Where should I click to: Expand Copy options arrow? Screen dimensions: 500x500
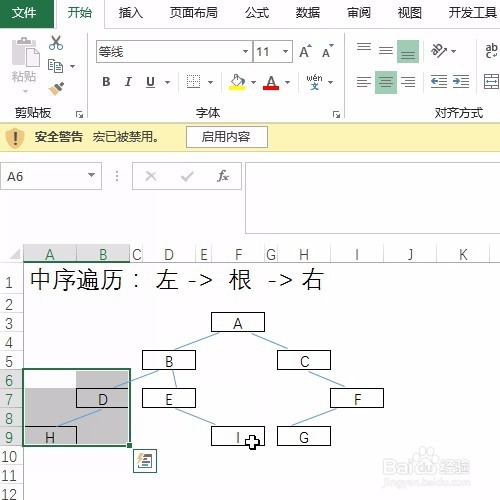coord(72,66)
